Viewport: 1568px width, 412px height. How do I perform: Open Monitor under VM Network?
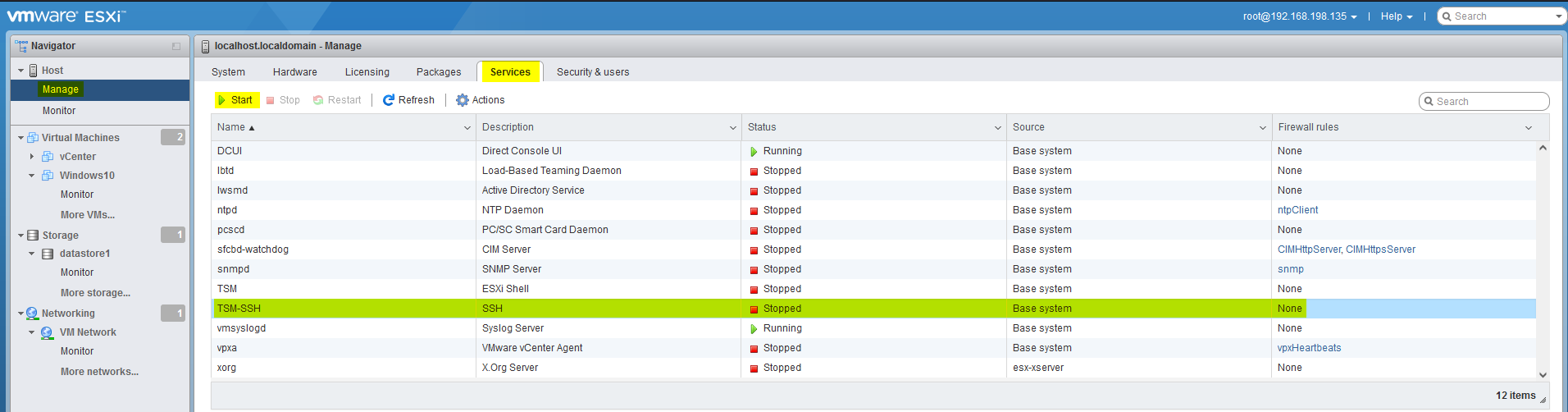point(77,351)
